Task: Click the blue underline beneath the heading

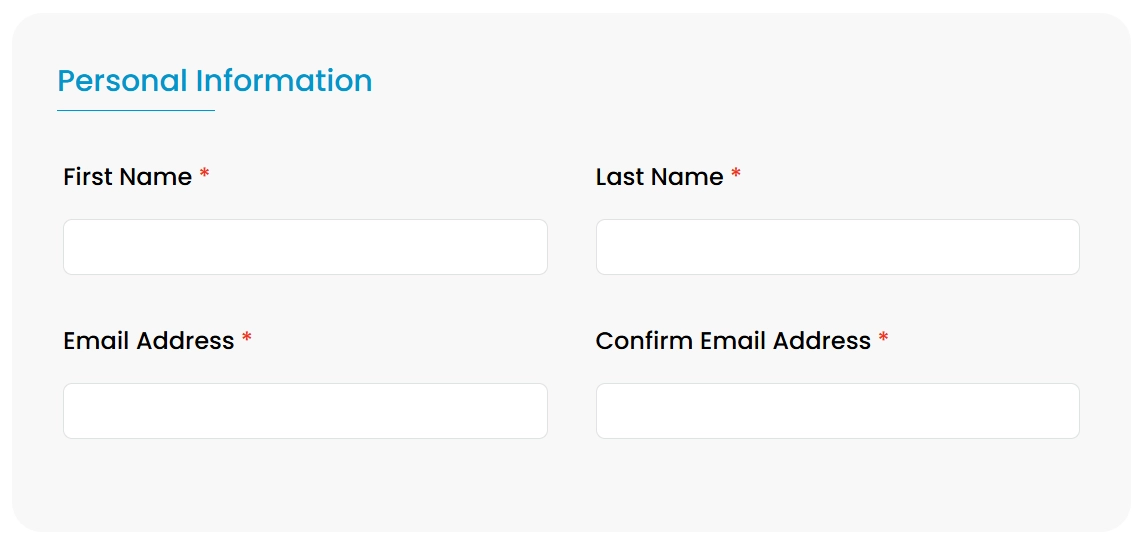Action: click(x=135, y=110)
